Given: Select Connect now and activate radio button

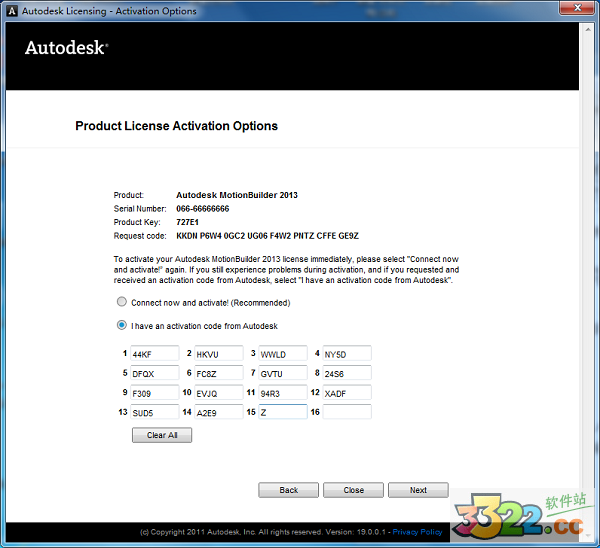Looking at the screenshot, I should 122,302.
